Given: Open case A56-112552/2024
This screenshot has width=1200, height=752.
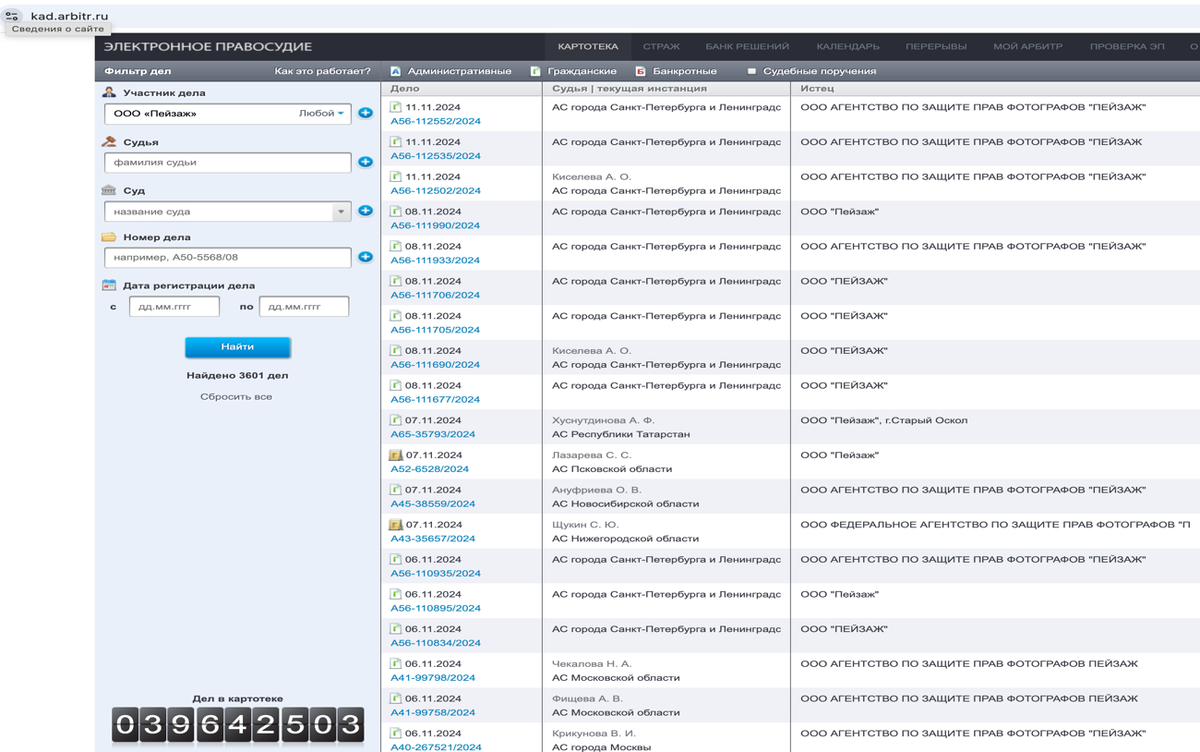Looking at the screenshot, I should click(435, 121).
